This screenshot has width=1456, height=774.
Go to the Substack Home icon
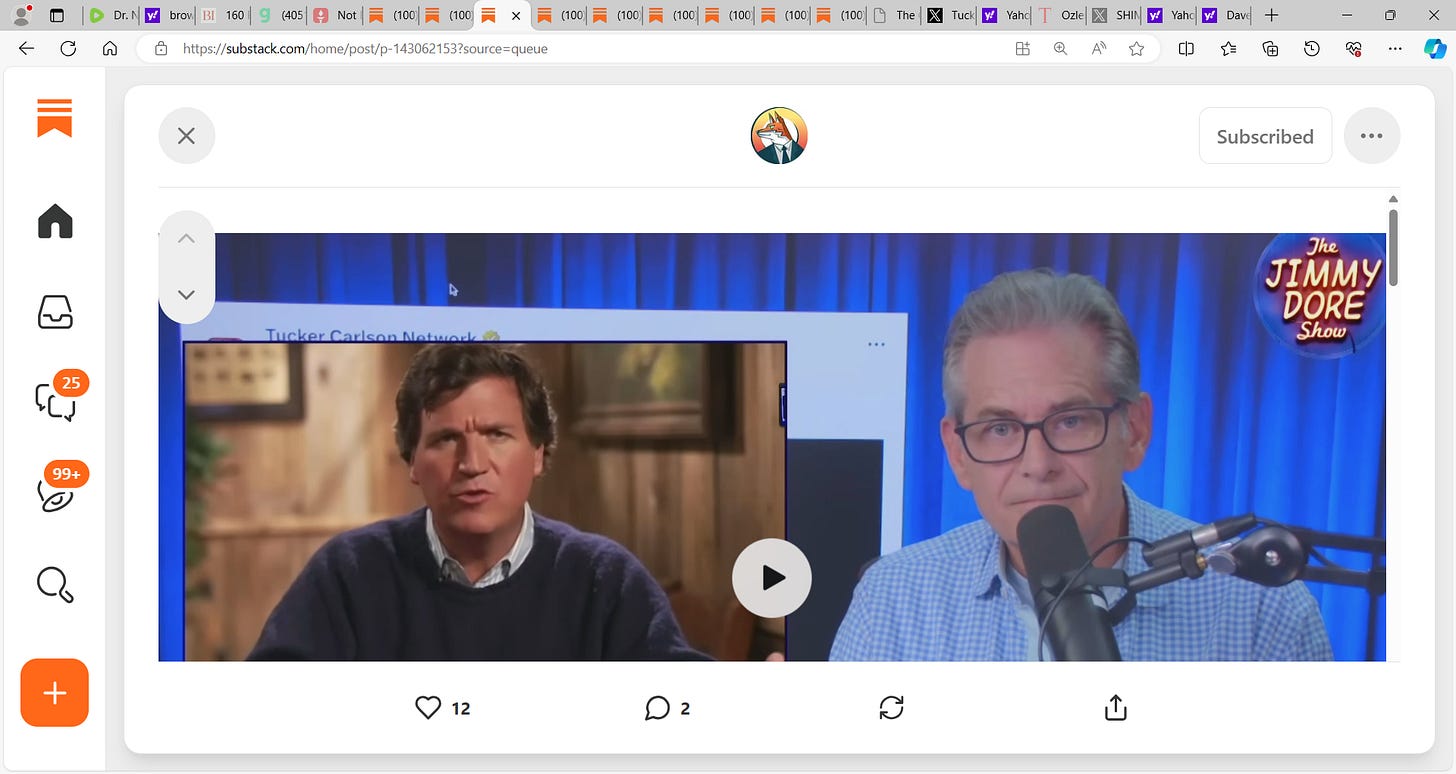coord(55,222)
